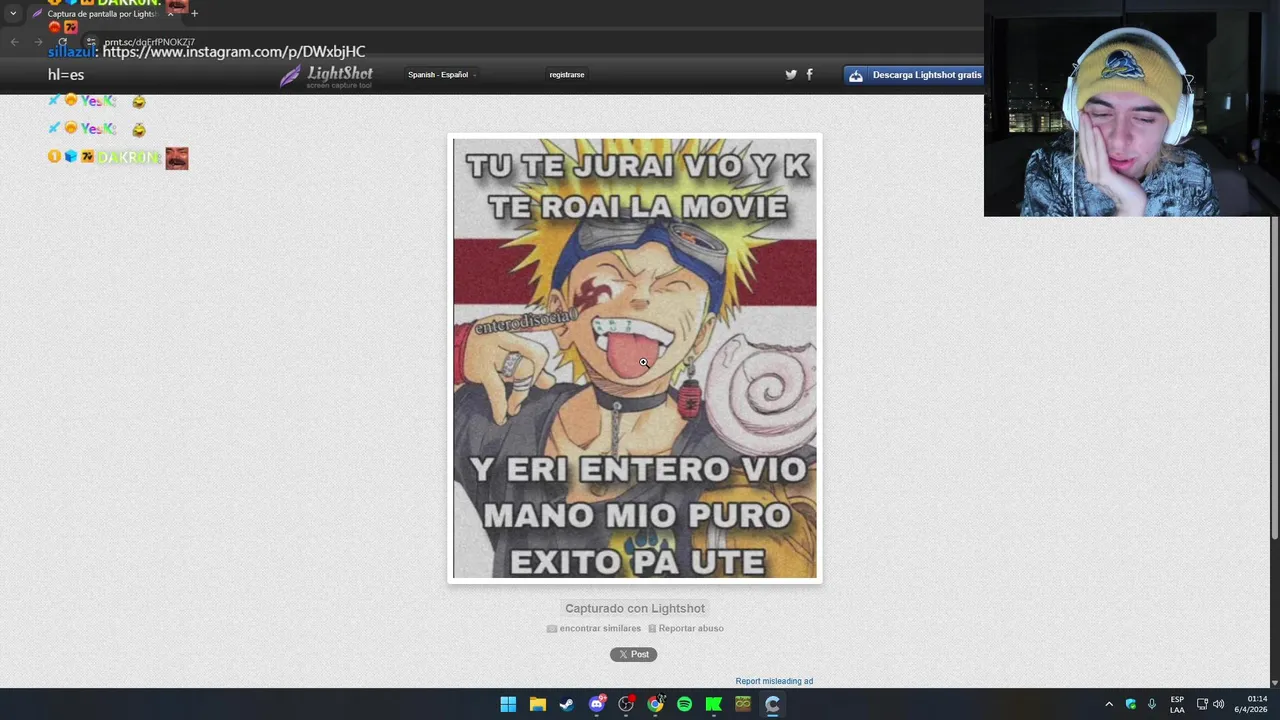Image resolution: width=1280 pixels, height=720 pixels.
Task: Click the page vertical scrollbar
Action: click(x=1275, y=380)
